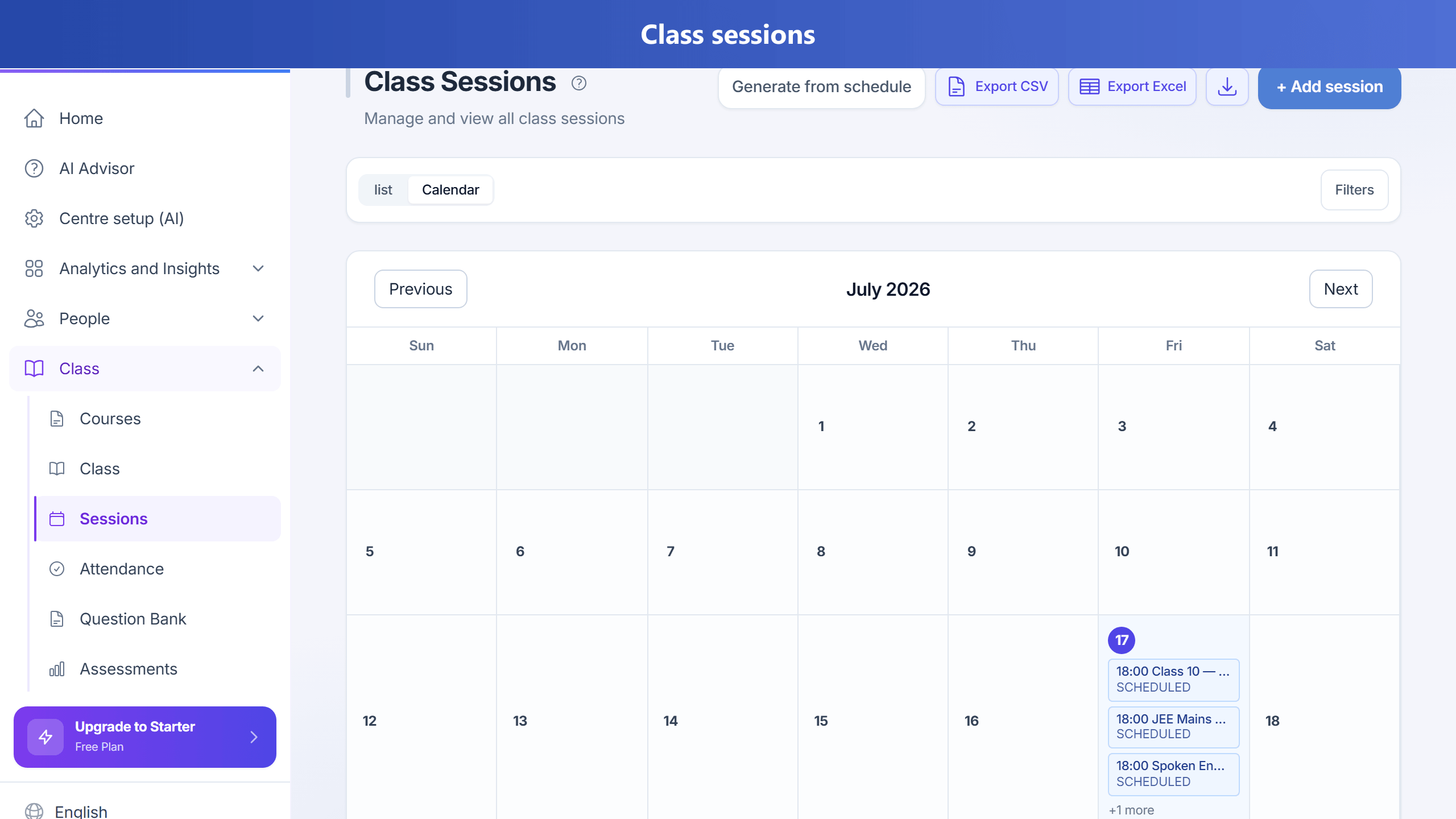Click the download icon button

tap(1227, 86)
